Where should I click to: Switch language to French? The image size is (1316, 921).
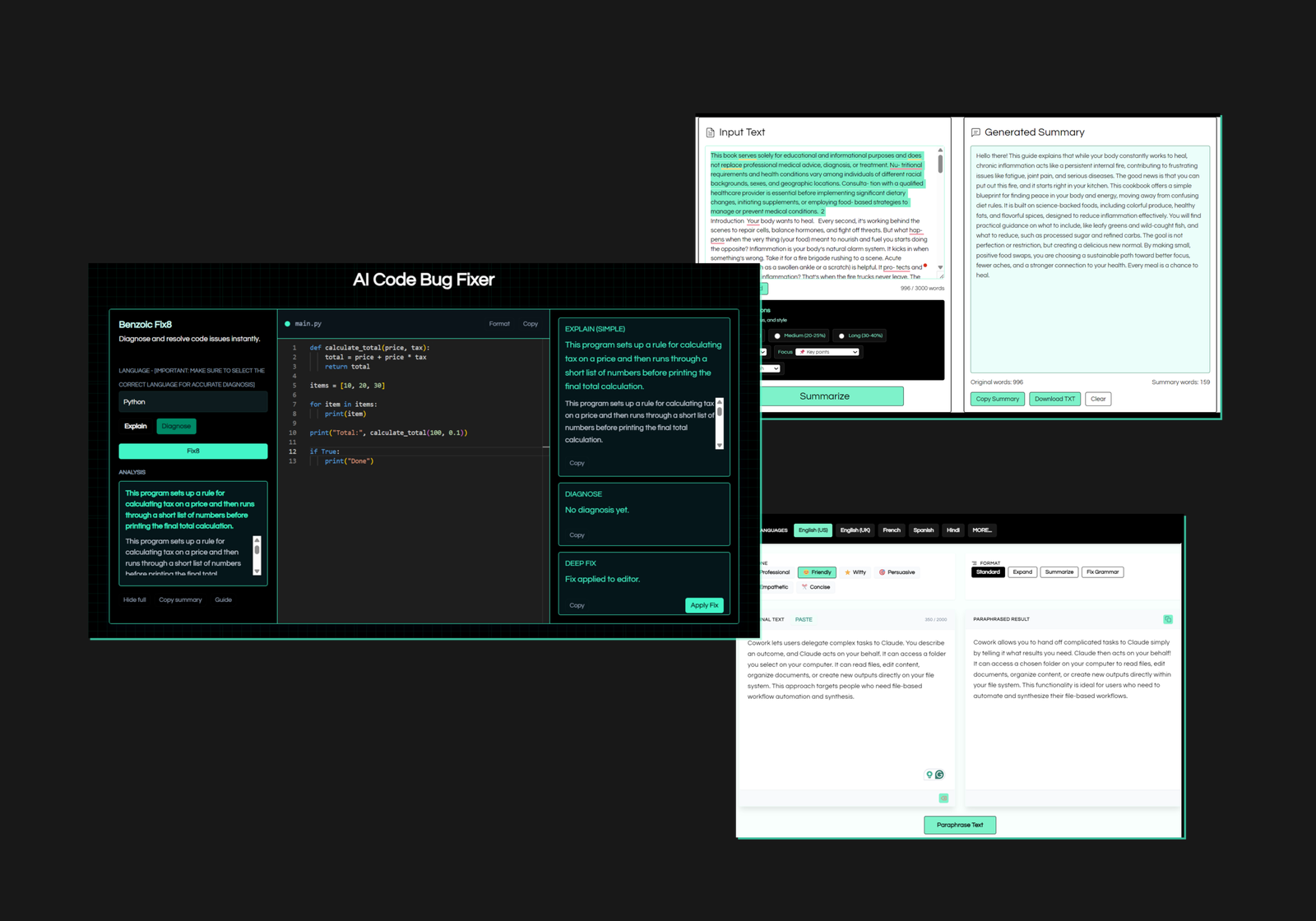pos(892,530)
